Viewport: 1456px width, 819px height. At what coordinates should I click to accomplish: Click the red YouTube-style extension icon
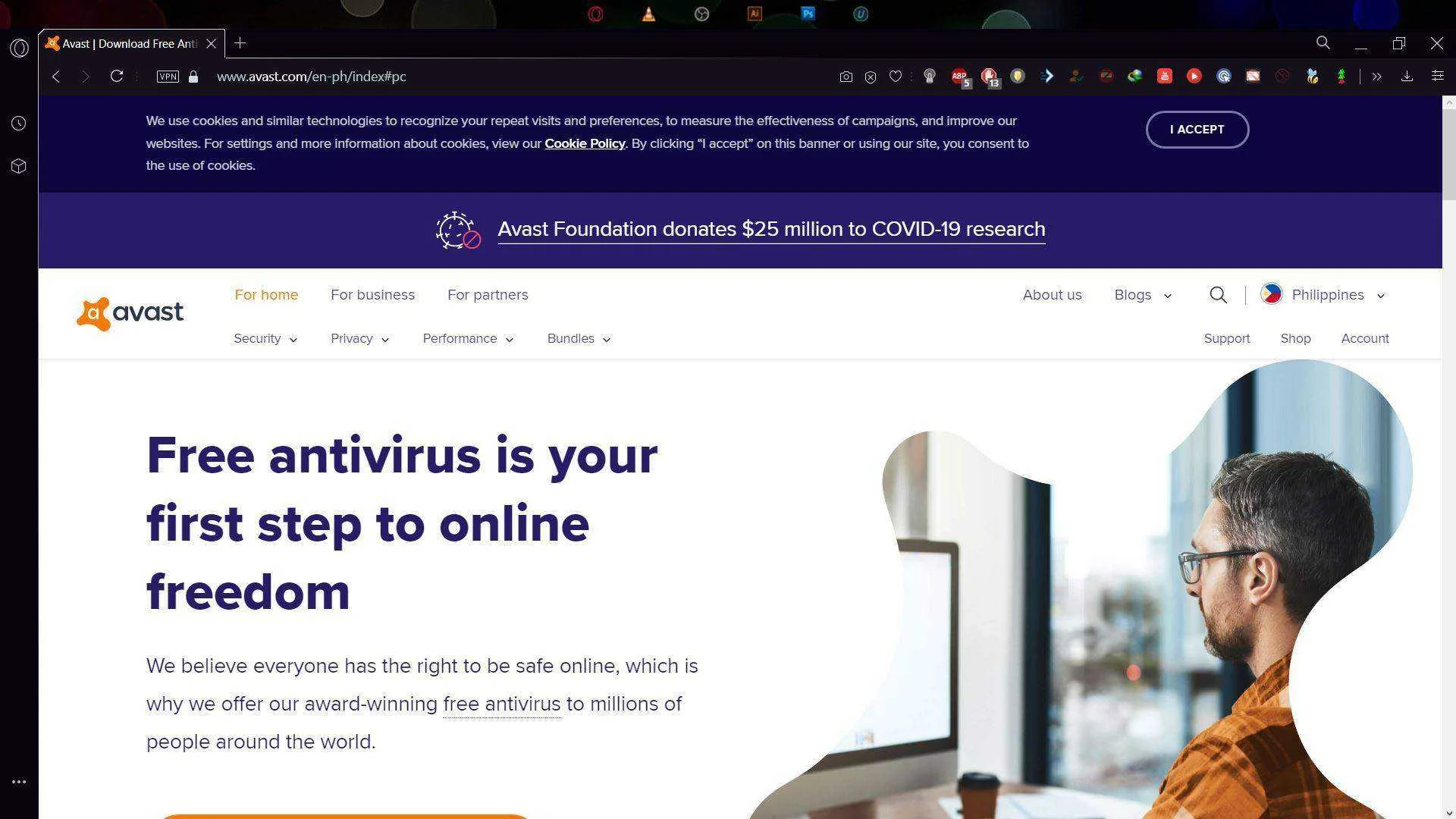point(1165,77)
